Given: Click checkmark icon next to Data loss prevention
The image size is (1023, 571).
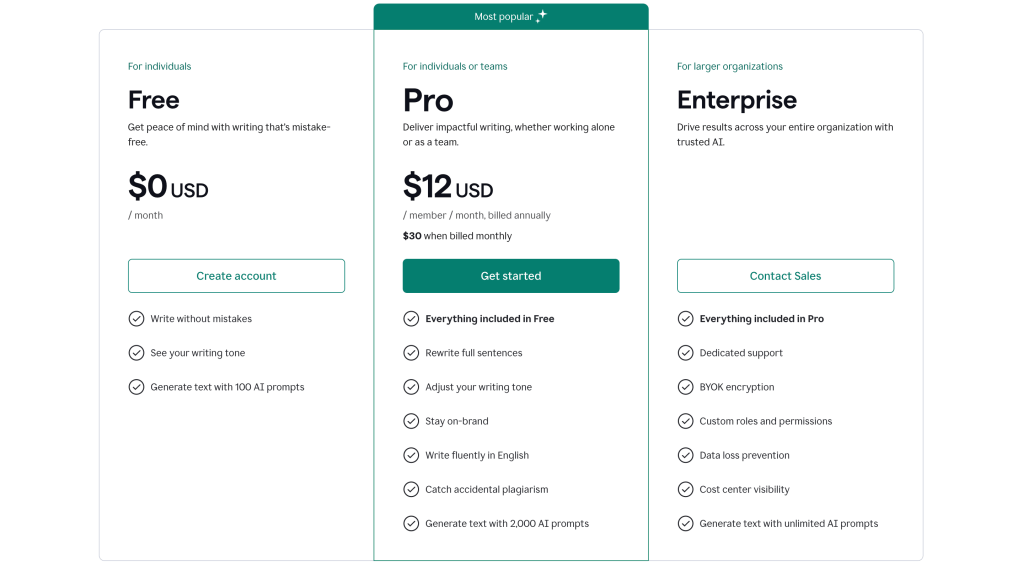Looking at the screenshot, I should coord(685,455).
